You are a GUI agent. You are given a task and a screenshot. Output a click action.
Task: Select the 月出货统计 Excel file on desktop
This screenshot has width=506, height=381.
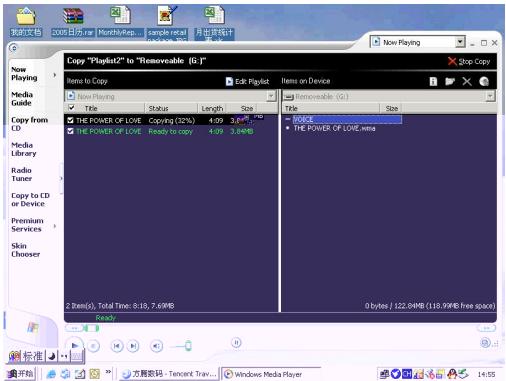[214, 23]
